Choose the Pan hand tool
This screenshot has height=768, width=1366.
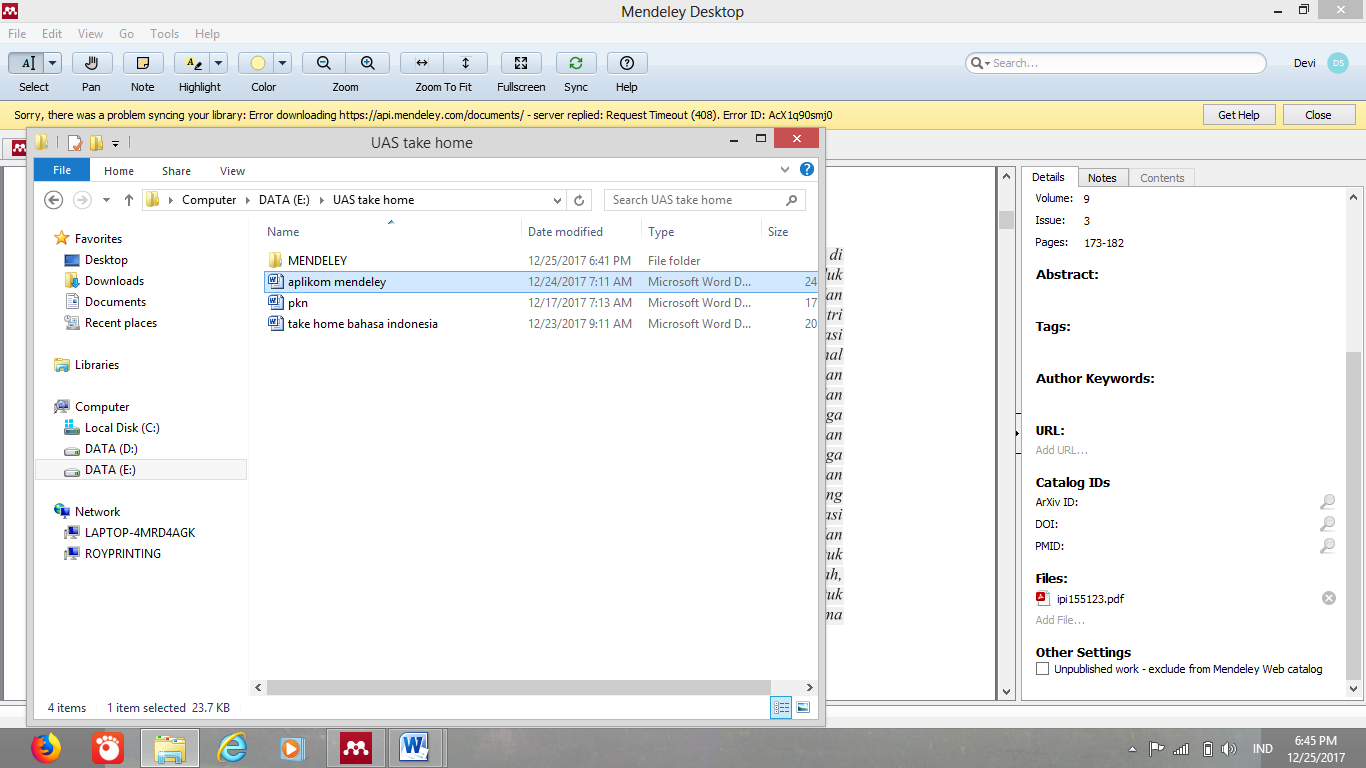pyautogui.click(x=91, y=63)
